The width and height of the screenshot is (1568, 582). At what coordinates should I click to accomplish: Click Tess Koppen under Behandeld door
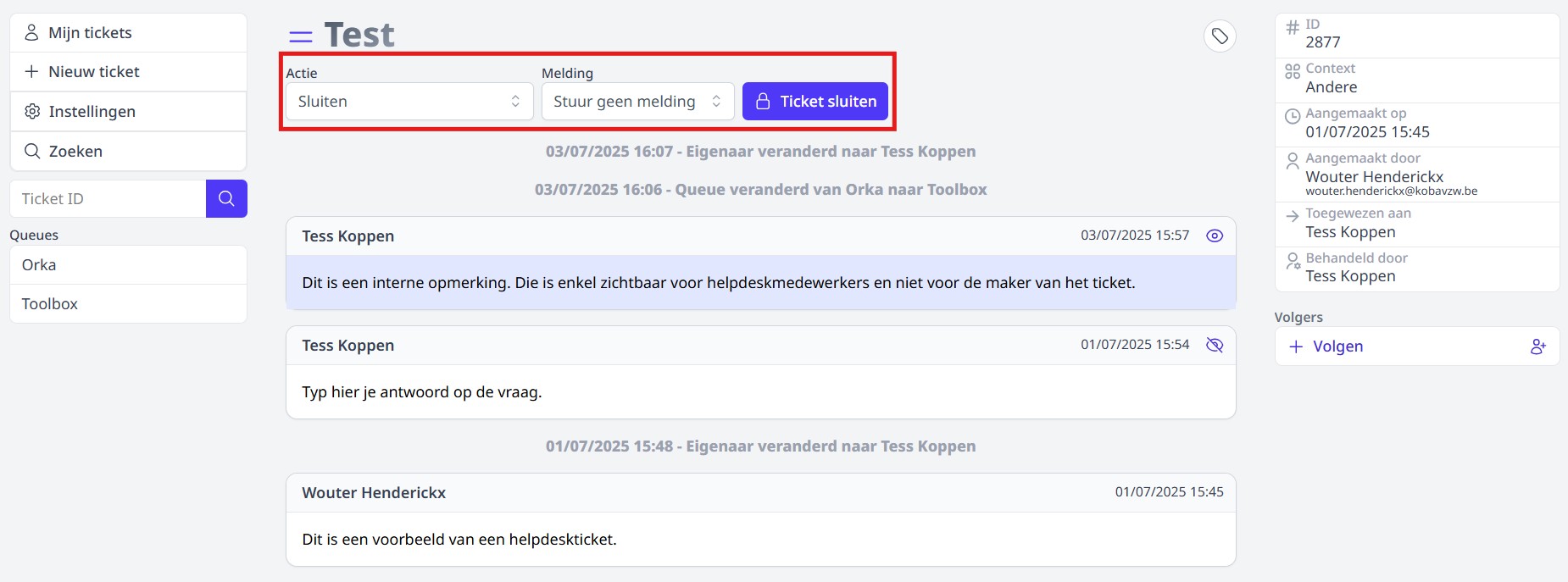pyautogui.click(x=1350, y=276)
